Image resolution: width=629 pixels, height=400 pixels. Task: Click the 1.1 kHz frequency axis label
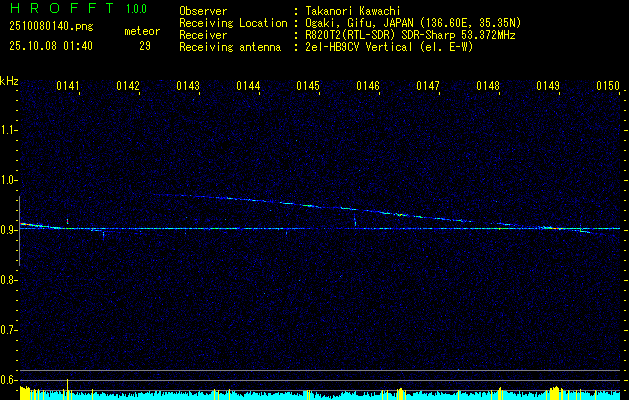(9, 130)
